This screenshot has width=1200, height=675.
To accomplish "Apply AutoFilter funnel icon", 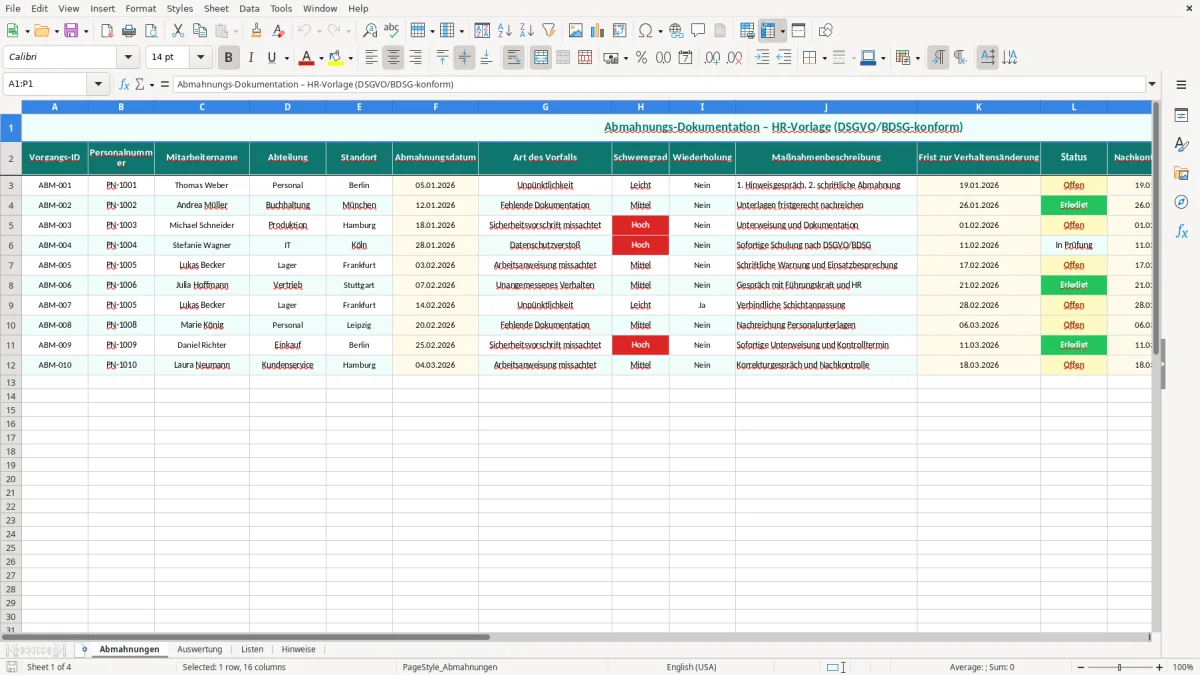I will point(548,31).
